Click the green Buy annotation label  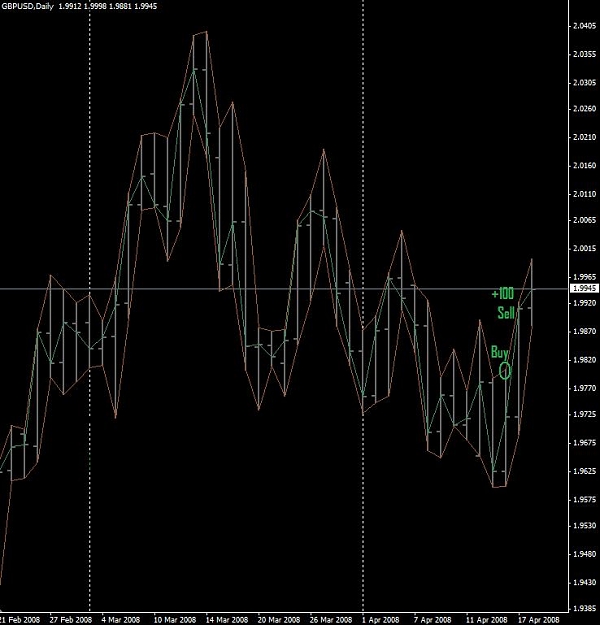(500, 353)
